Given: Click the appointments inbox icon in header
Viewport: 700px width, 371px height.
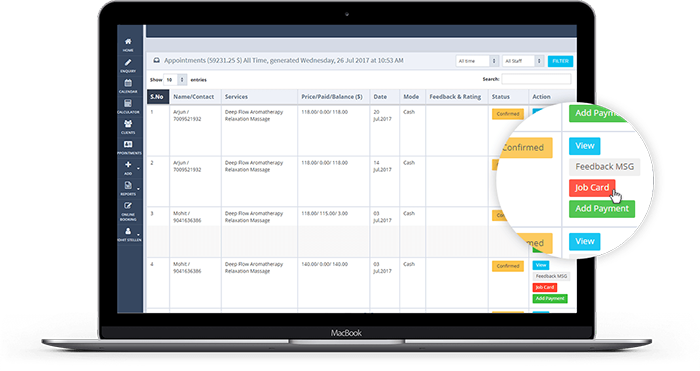Looking at the screenshot, I should coord(157,60).
